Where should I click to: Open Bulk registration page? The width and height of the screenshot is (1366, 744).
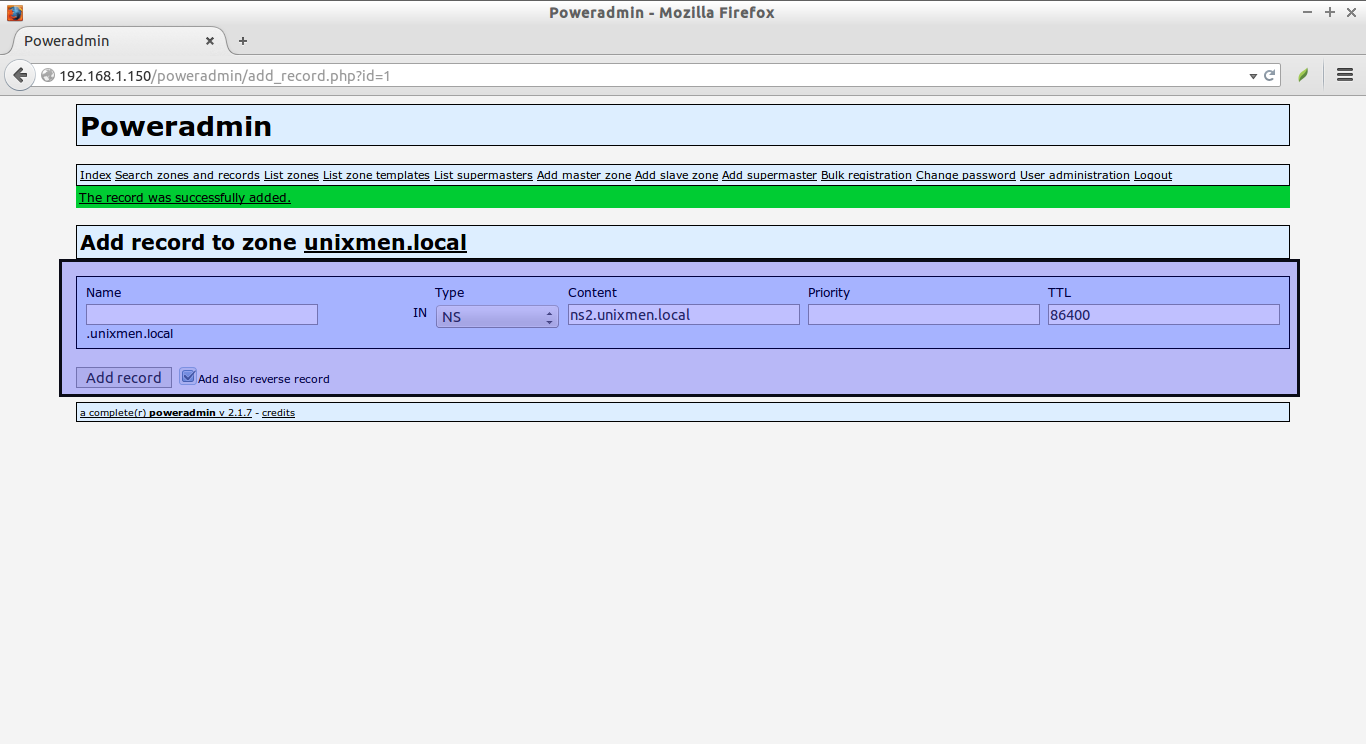tap(866, 175)
